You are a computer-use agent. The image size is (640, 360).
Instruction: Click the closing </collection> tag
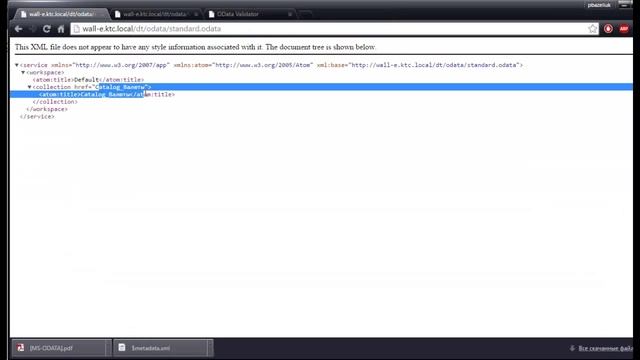55,102
